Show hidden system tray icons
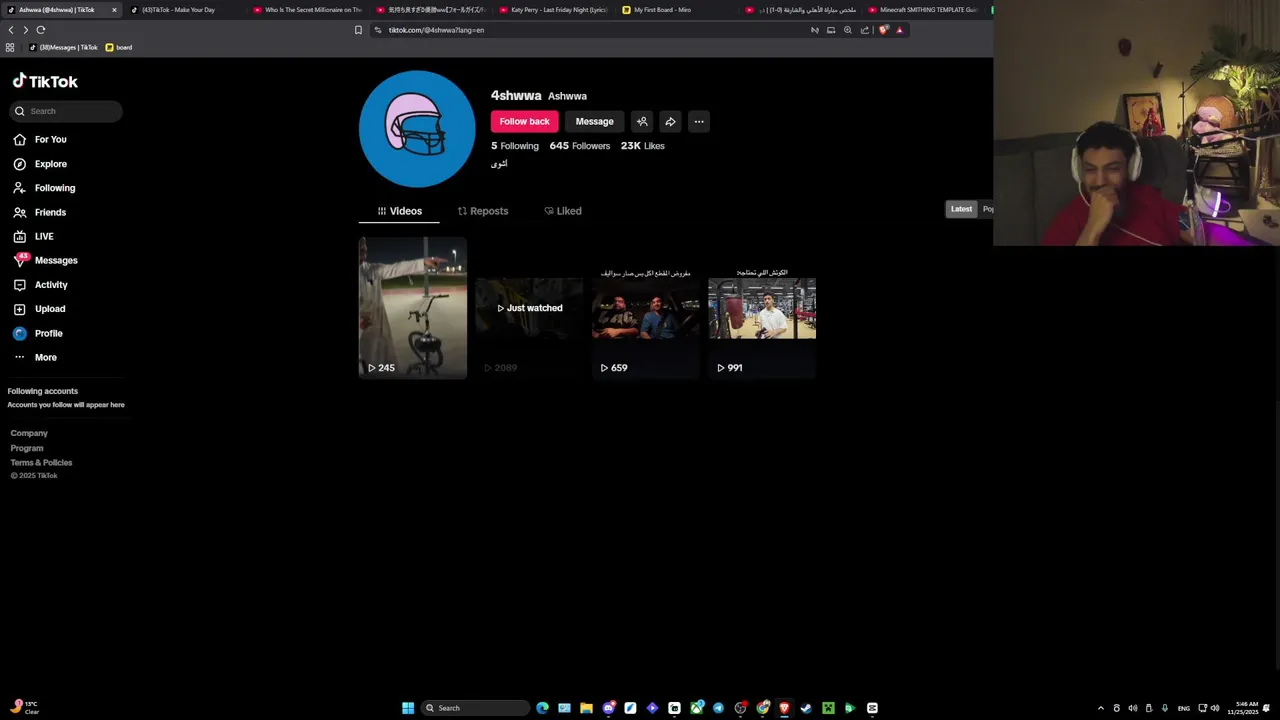Viewport: 1280px width, 720px height. coord(1101,708)
